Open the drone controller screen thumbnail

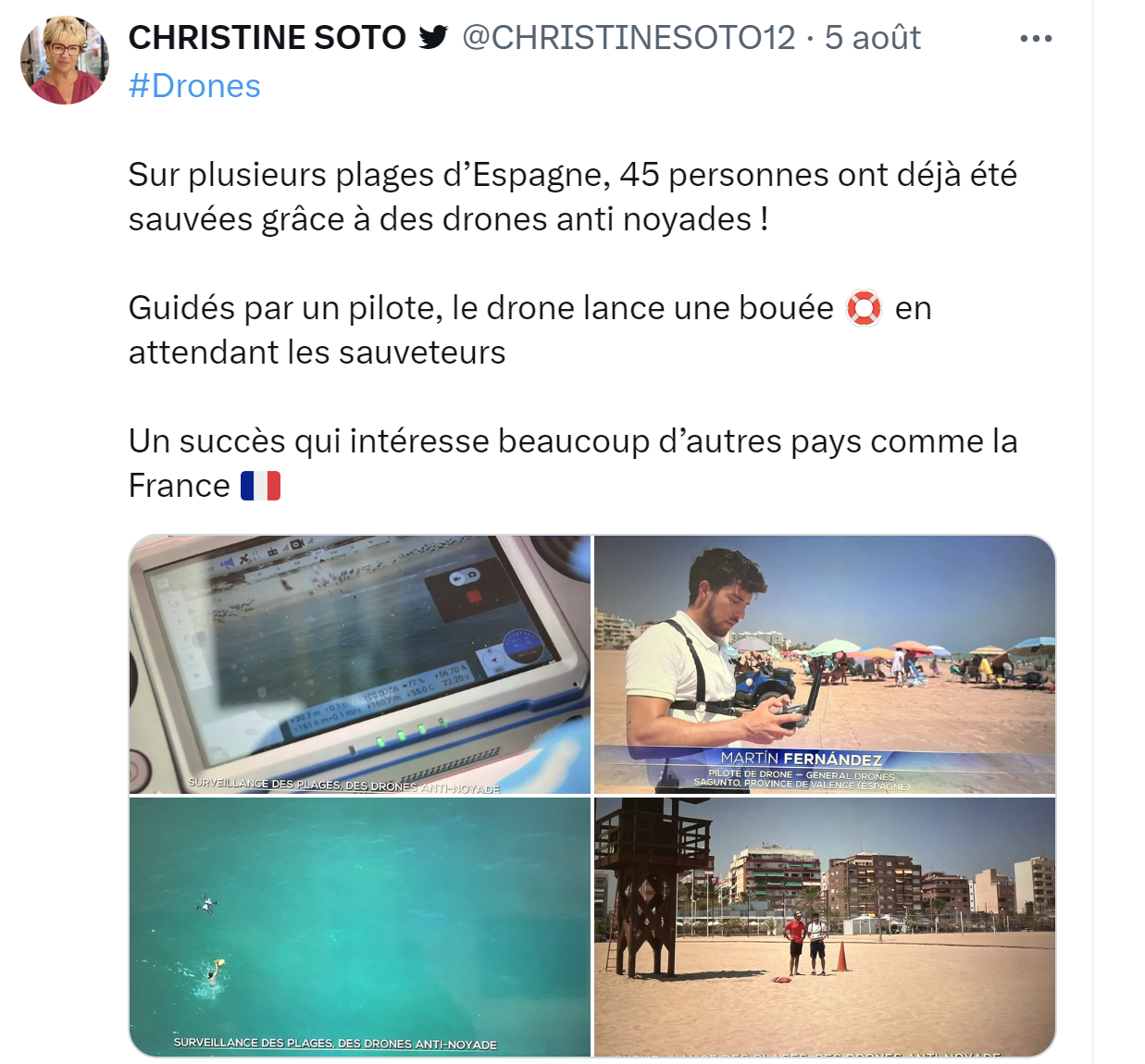coord(360,664)
